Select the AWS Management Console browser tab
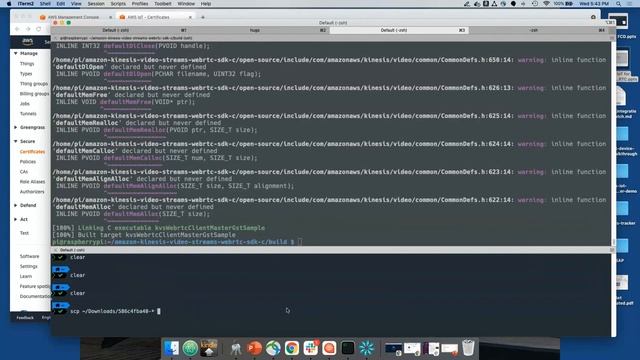640x360 pixels. 75,17
